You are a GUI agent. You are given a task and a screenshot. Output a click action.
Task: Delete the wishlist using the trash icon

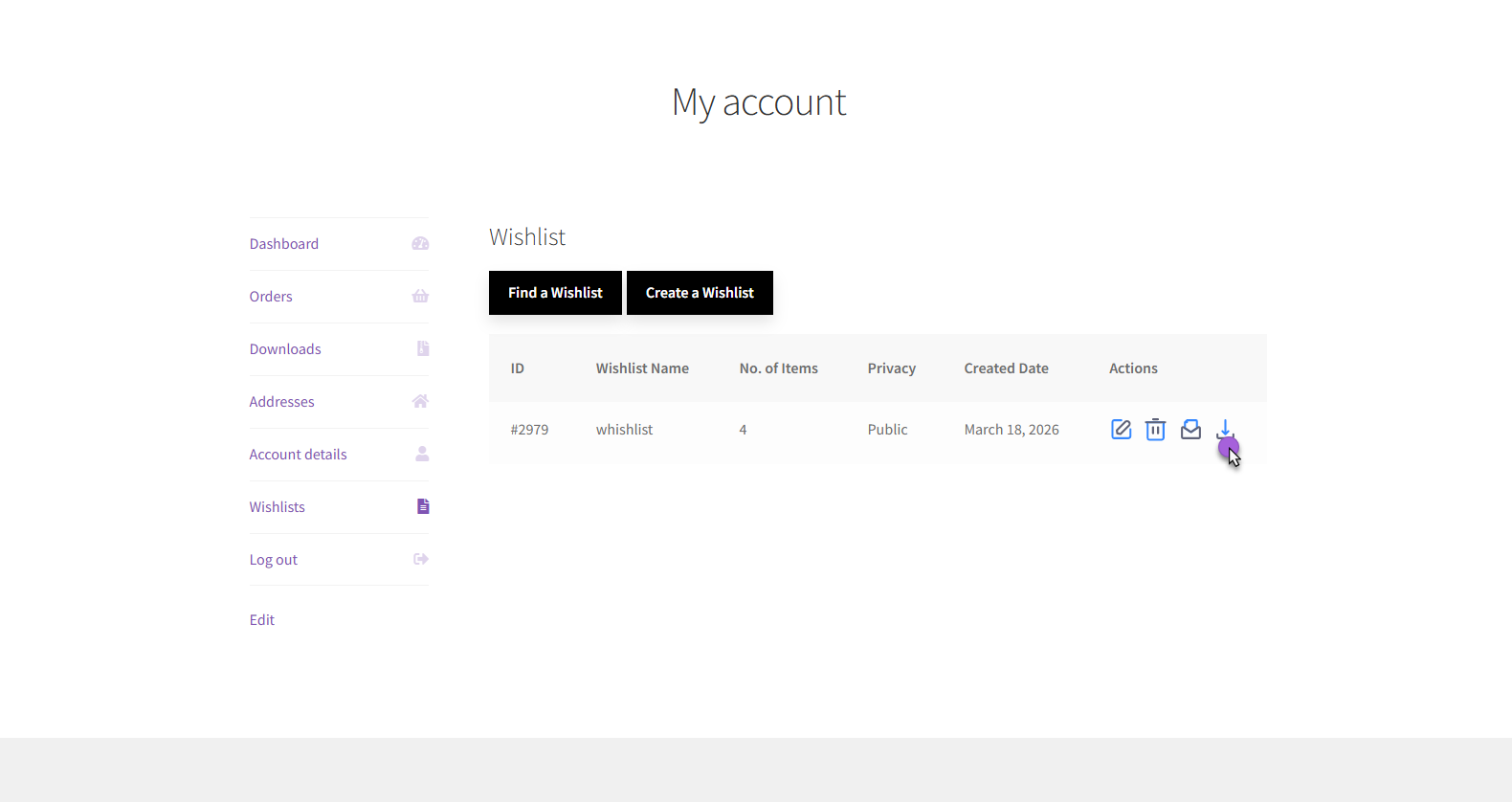pyautogui.click(x=1155, y=430)
